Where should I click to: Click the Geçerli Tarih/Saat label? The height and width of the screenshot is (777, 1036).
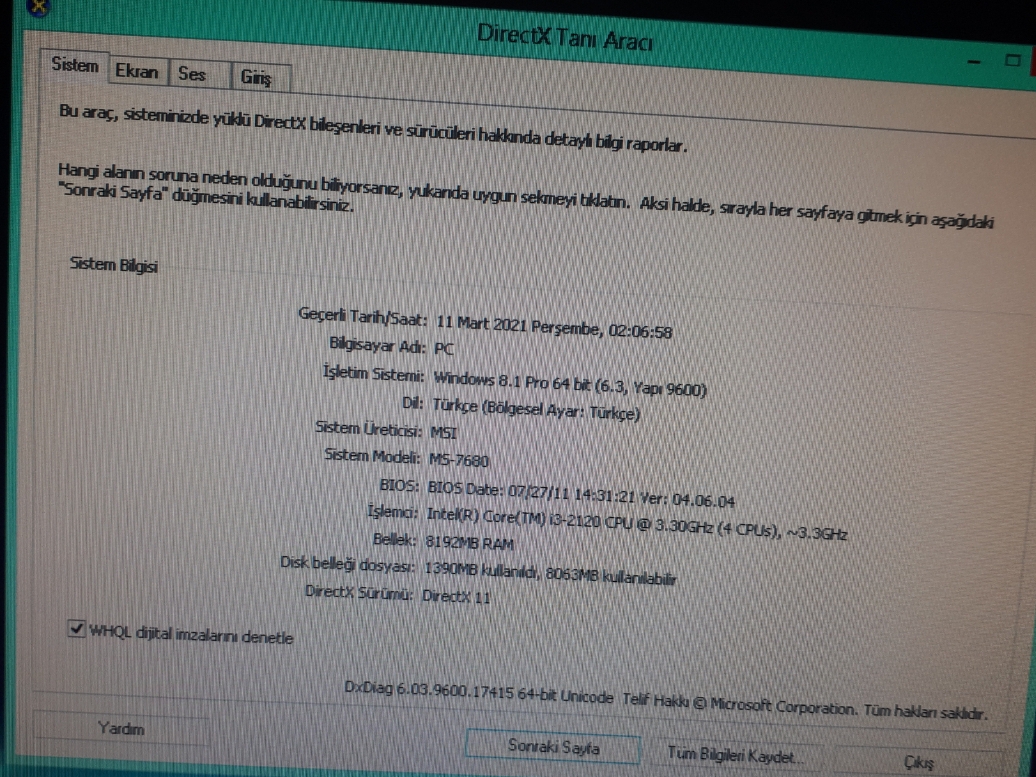coord(363,315)
